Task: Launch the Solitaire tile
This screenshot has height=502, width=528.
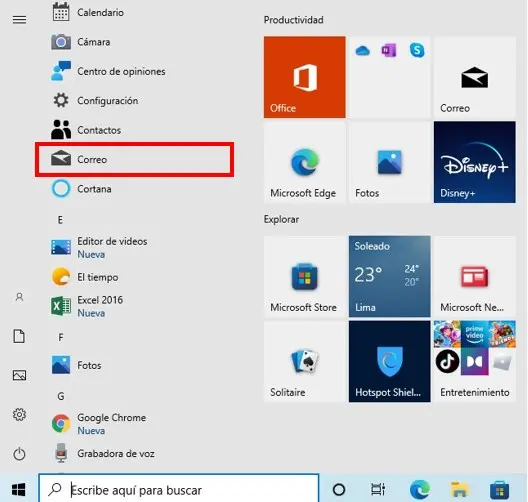Action: click(x=304, y=361)
